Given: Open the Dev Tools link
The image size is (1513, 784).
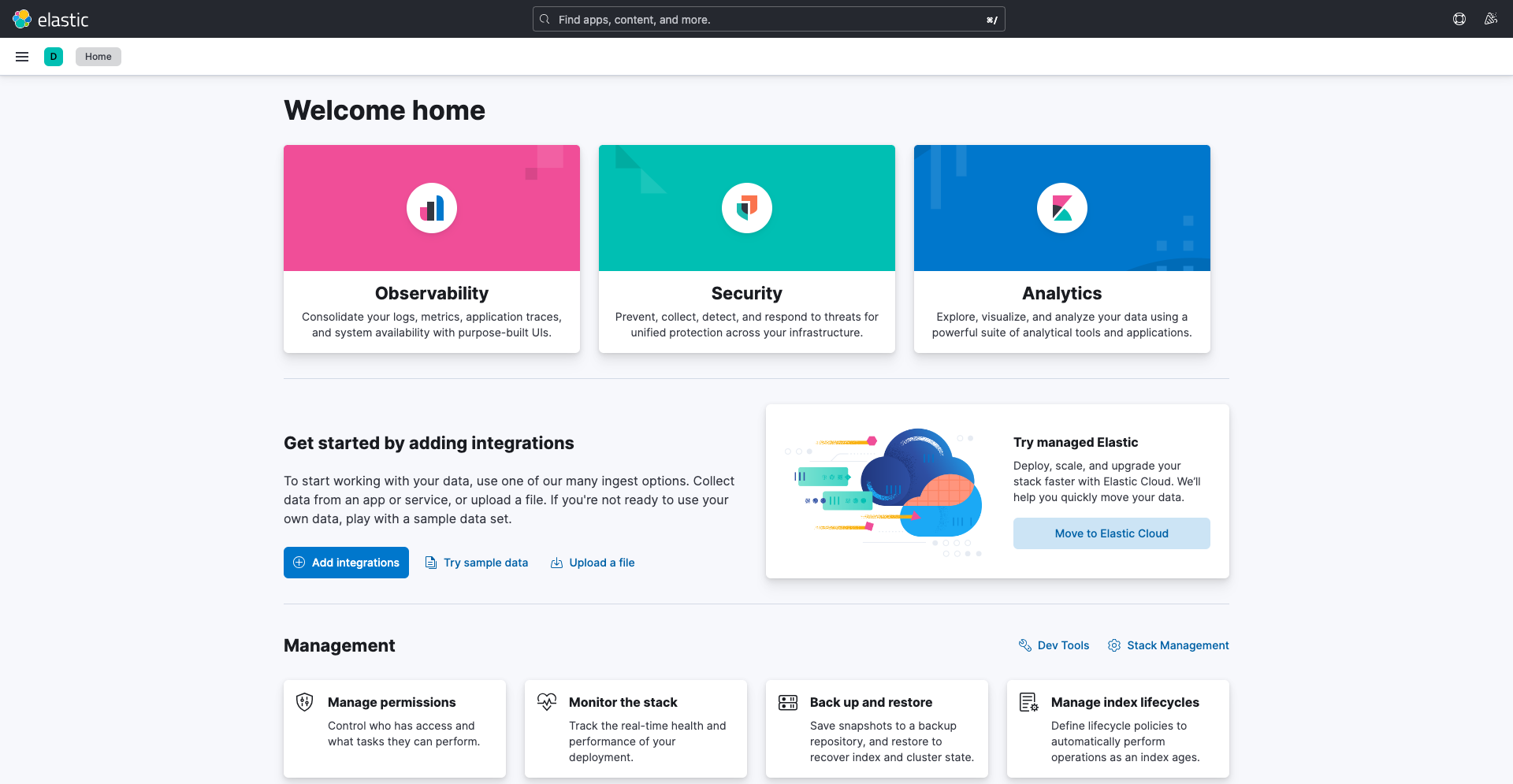Looking at the screenshot, I should (x=1054, y=645).
